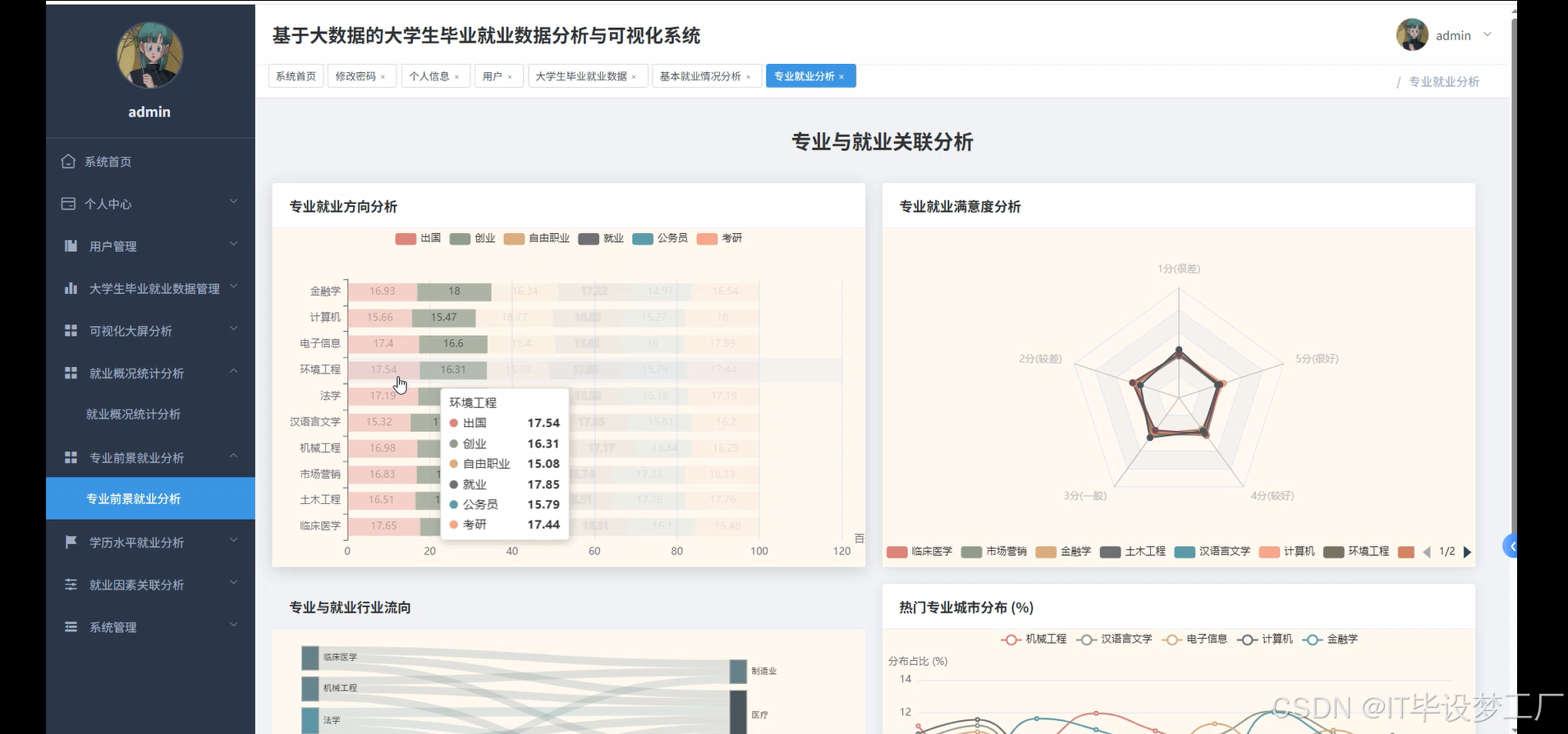
Task: Close the 专业就业分析 tab
Action: click(841, 77)
